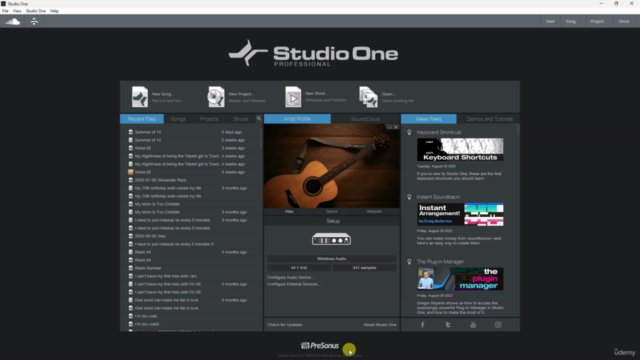Switch to the Projects tab
This screenshot has width=640, height=360.
pos(209,119)
